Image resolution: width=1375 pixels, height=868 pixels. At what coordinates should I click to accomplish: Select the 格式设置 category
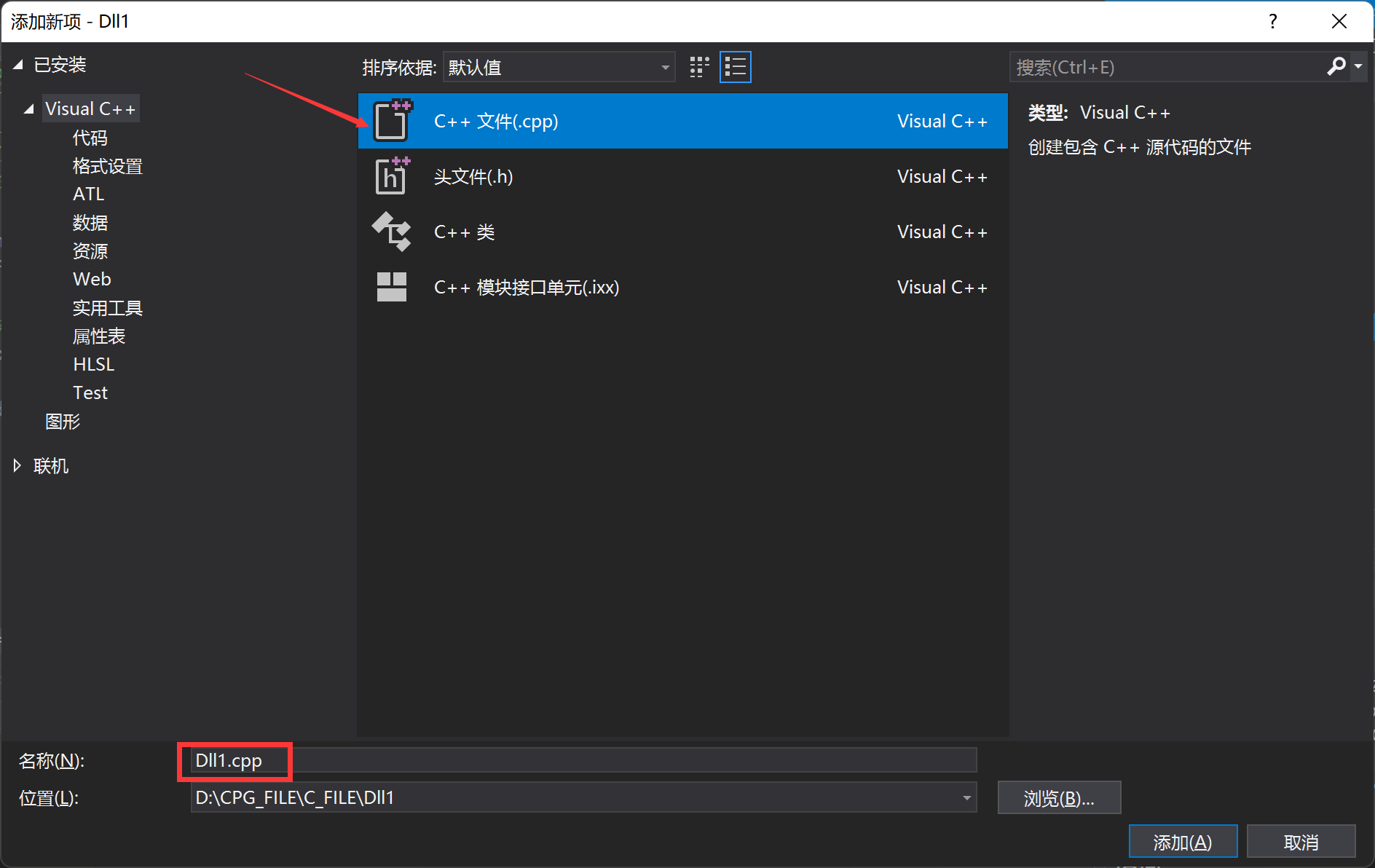108,166
